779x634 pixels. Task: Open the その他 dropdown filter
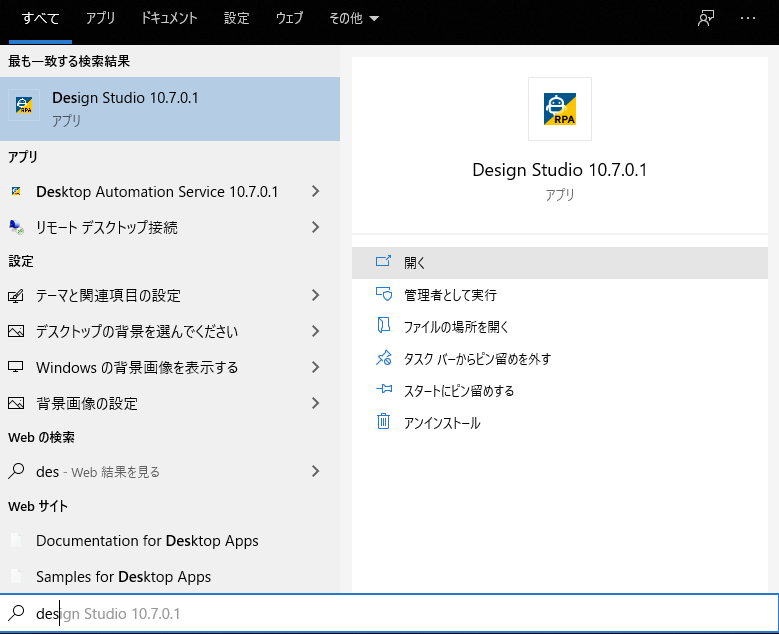(354, 18)
